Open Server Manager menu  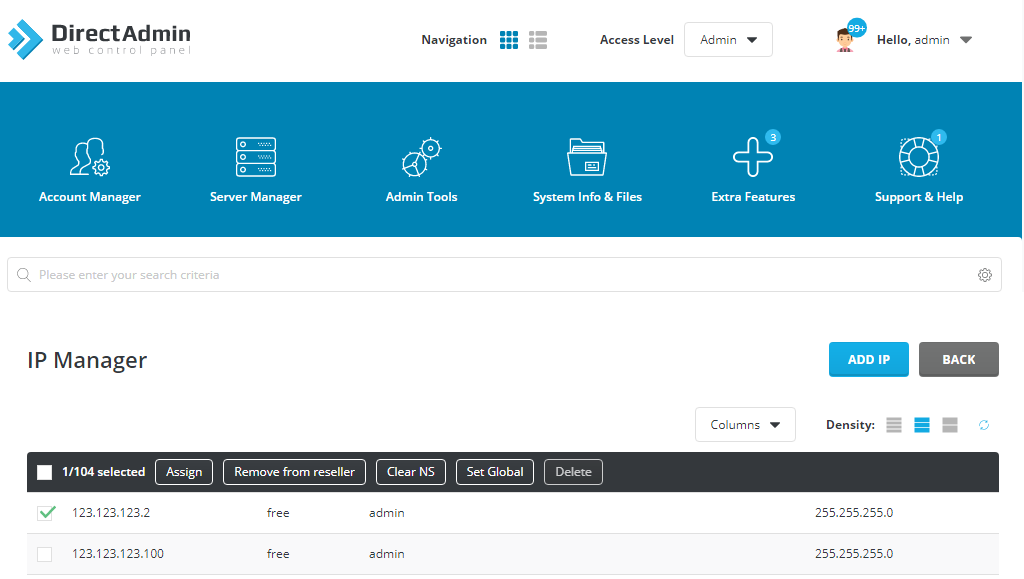[255, 170]
